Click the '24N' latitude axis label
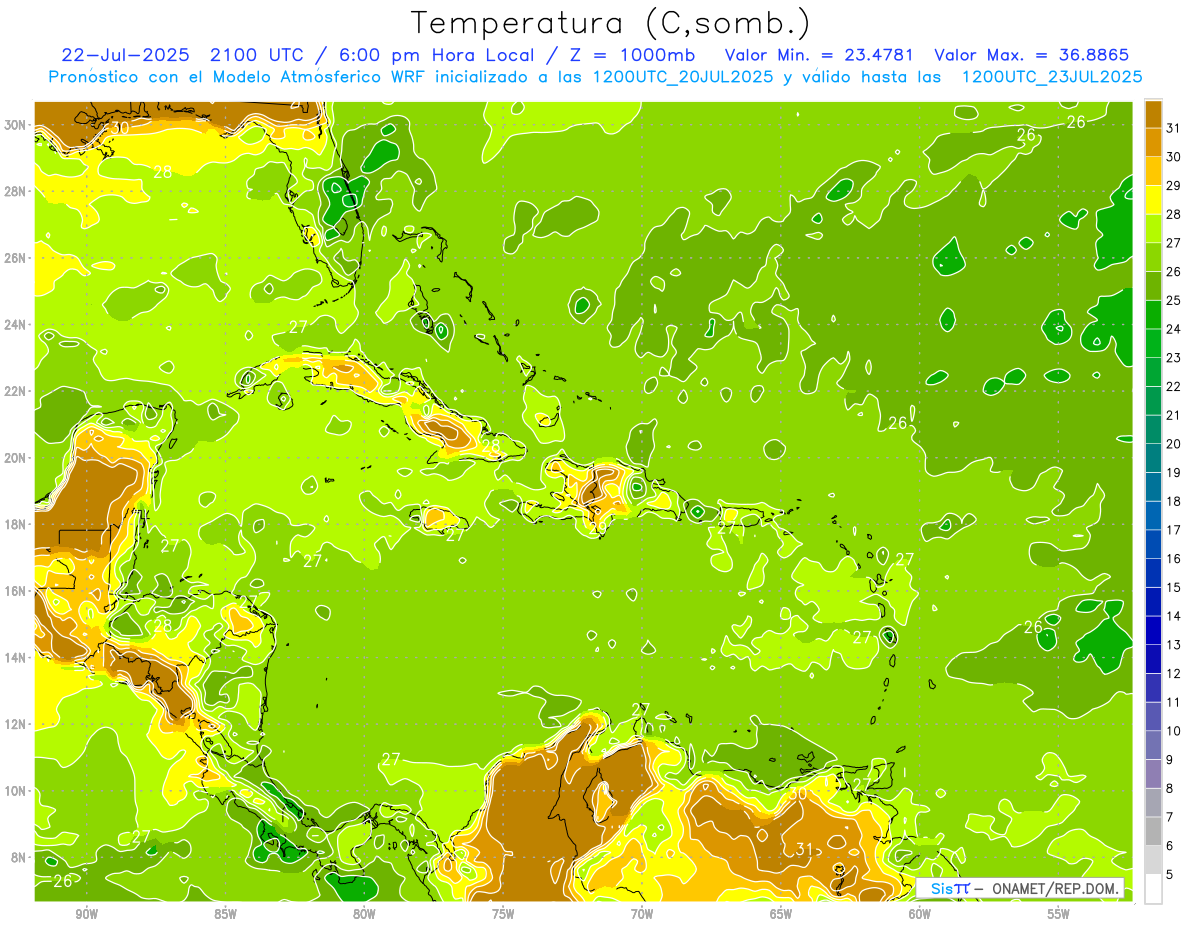The width and height of the screenshot is (1200, 927). pos(17,325)
